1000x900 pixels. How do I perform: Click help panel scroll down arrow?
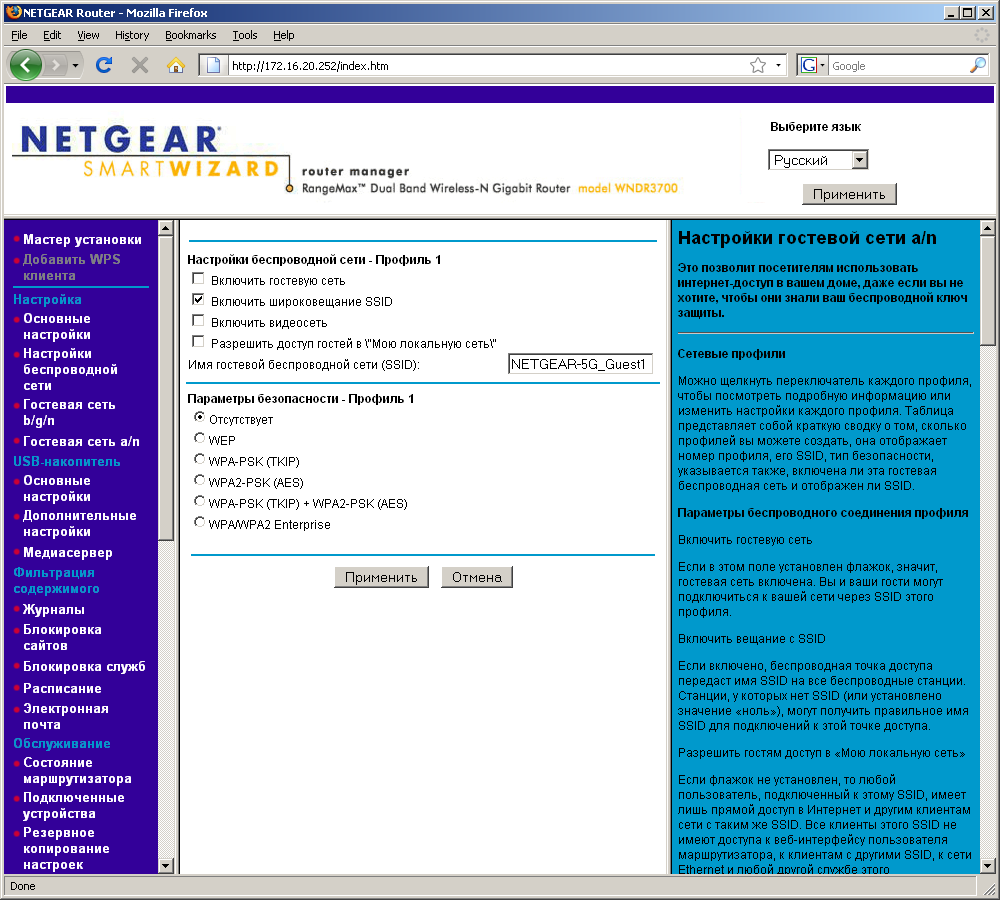[987, 866]
